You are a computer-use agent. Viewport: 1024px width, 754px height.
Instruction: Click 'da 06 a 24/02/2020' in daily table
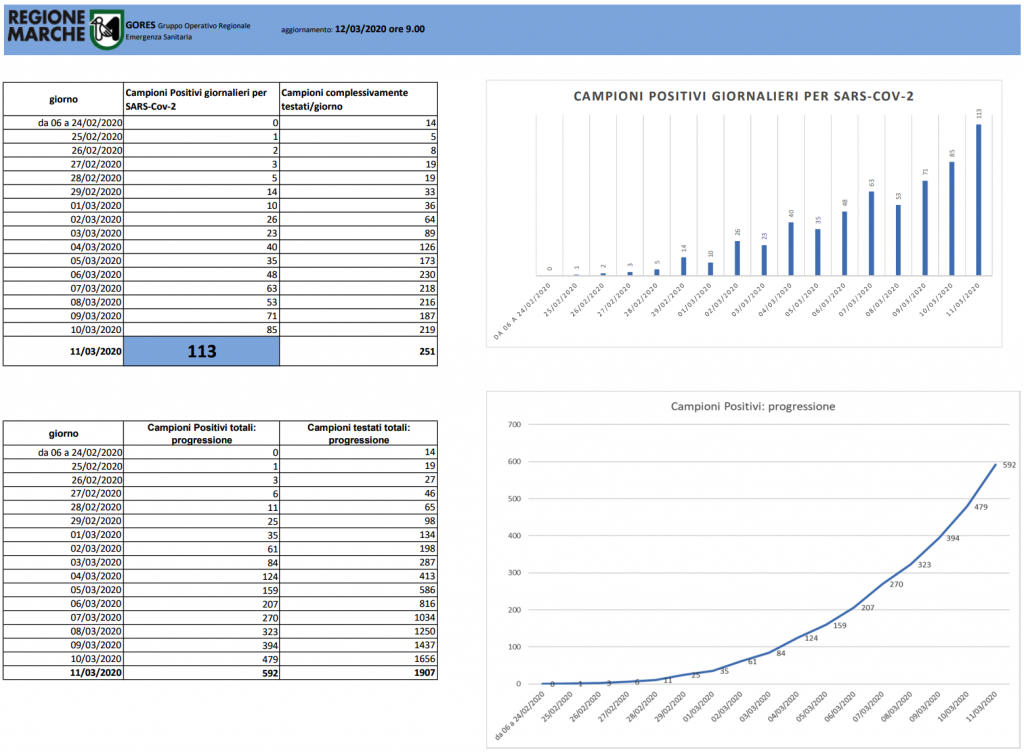click(80, 123)
